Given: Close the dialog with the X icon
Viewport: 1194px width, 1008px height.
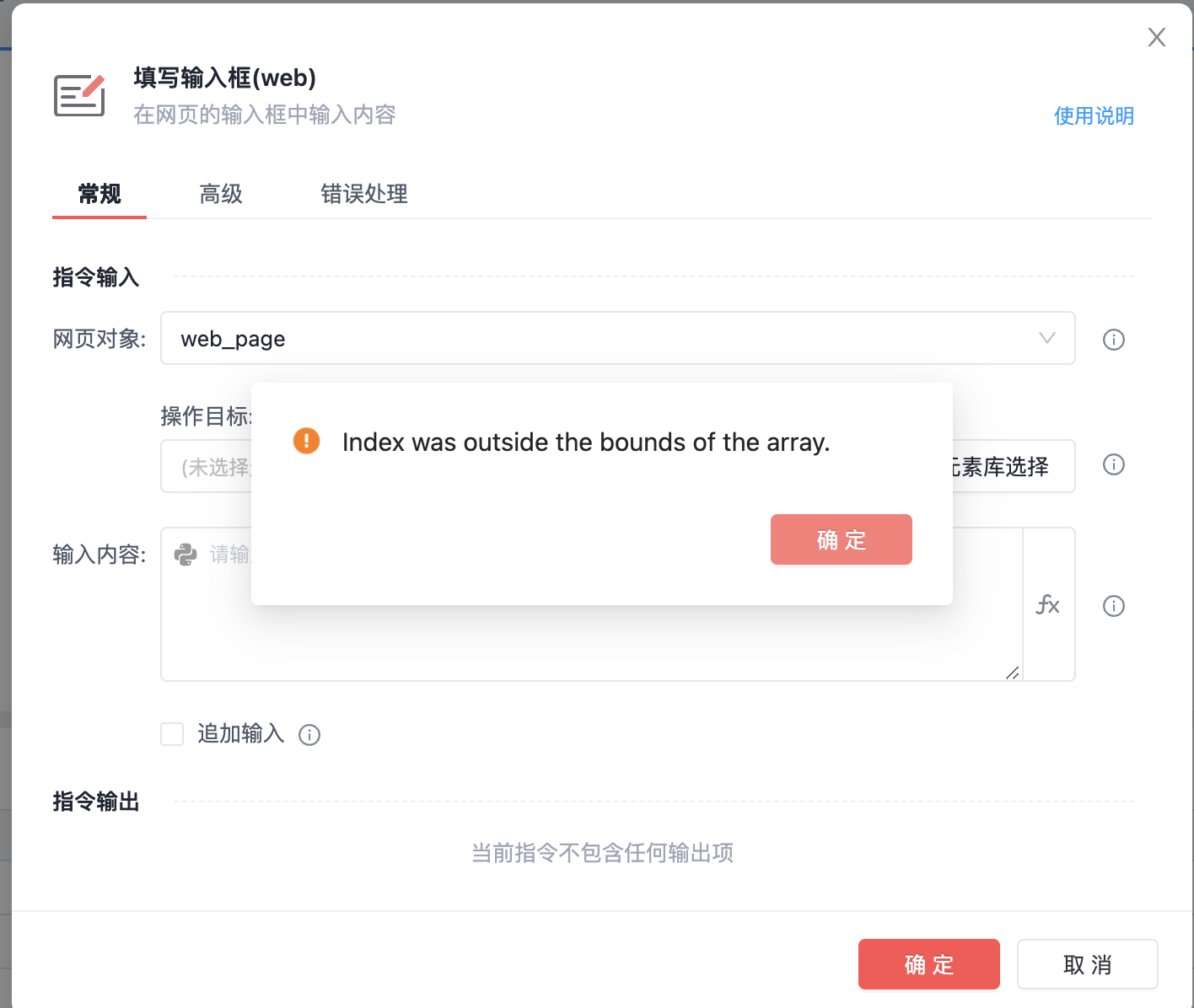Looking at the screenshot, I should (1157, 37).
